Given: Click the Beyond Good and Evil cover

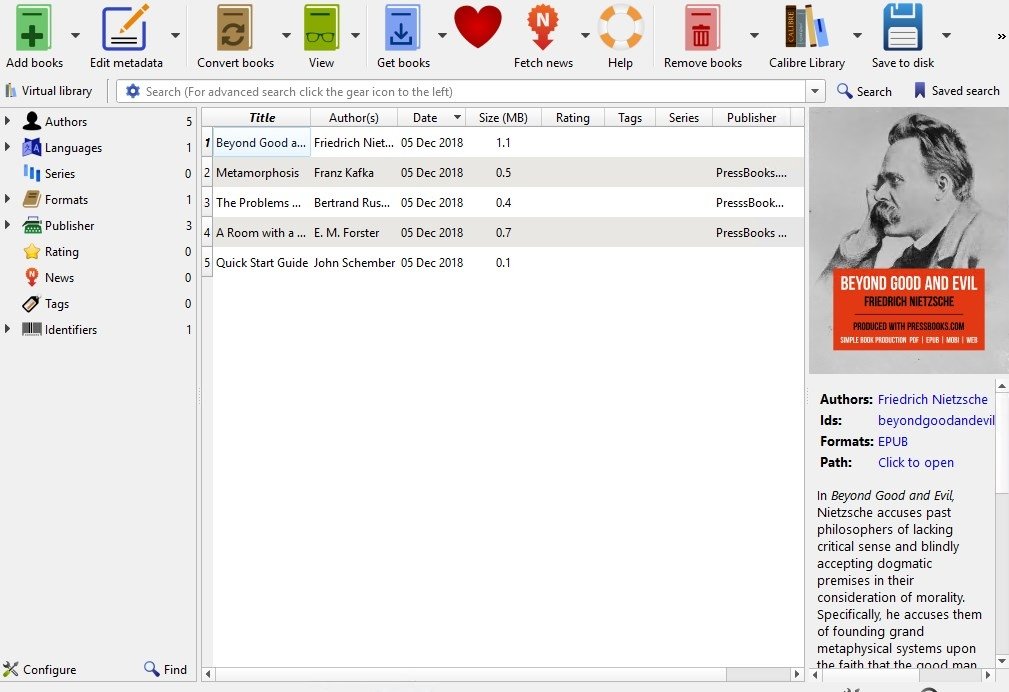Looking at the screenshot, I should (909, 241).
